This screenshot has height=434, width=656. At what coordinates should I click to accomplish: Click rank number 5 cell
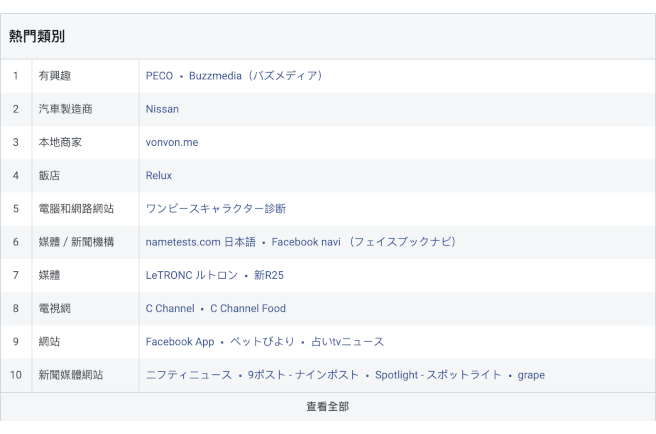[16, 208]
